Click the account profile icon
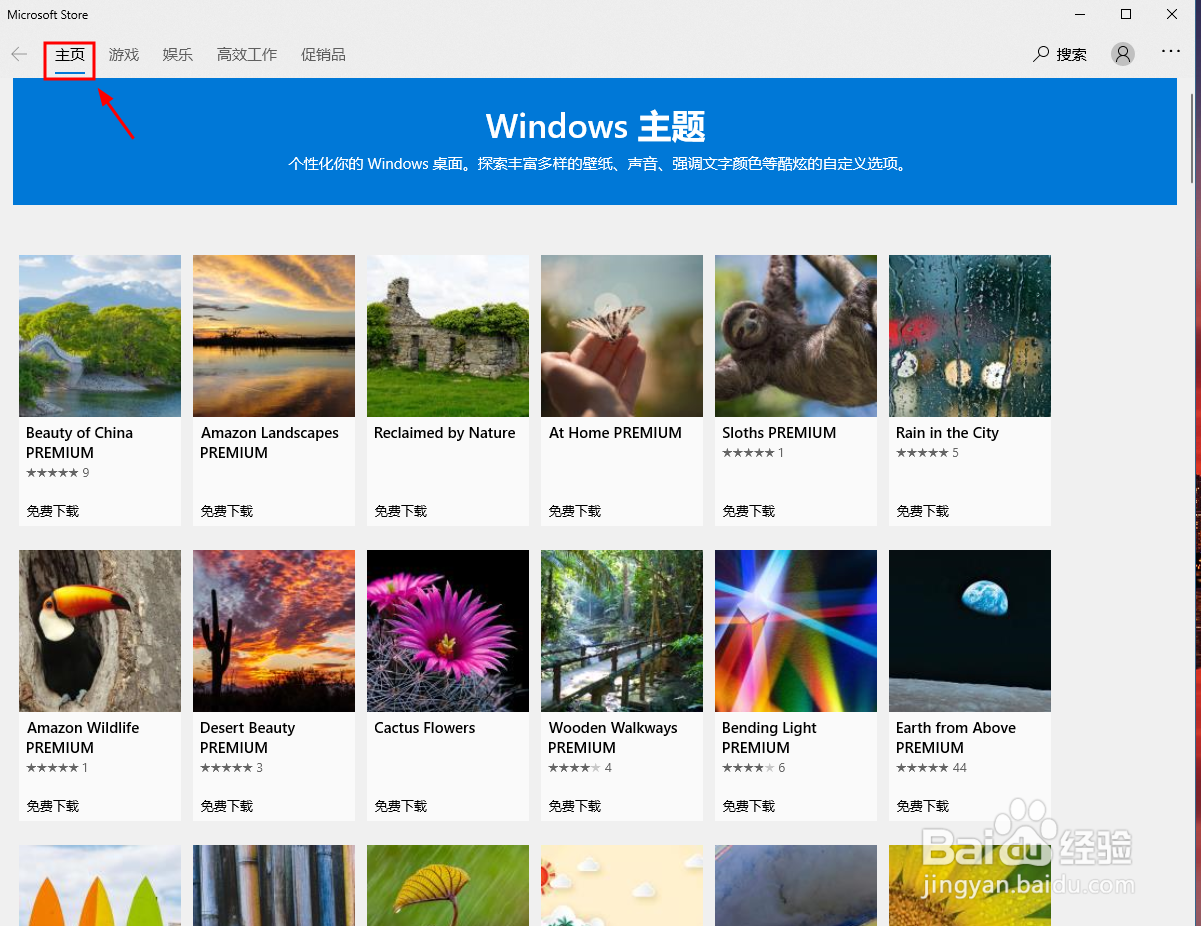 tap(1122, 54)
